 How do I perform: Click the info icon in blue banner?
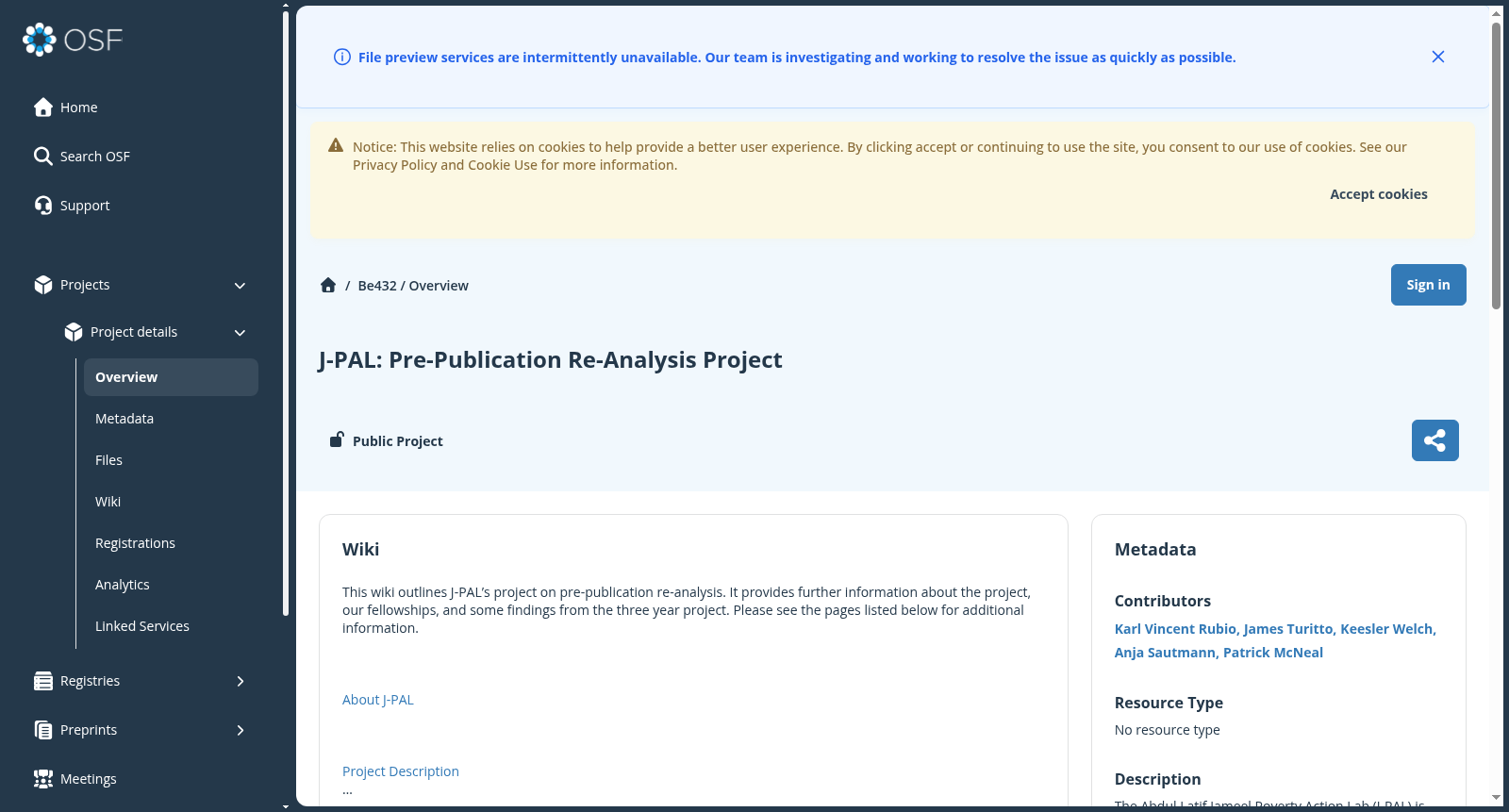coord(342,58)
